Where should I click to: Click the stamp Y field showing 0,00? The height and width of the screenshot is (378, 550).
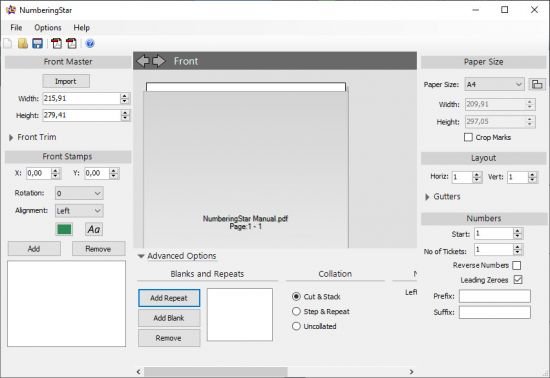(97, 173)
